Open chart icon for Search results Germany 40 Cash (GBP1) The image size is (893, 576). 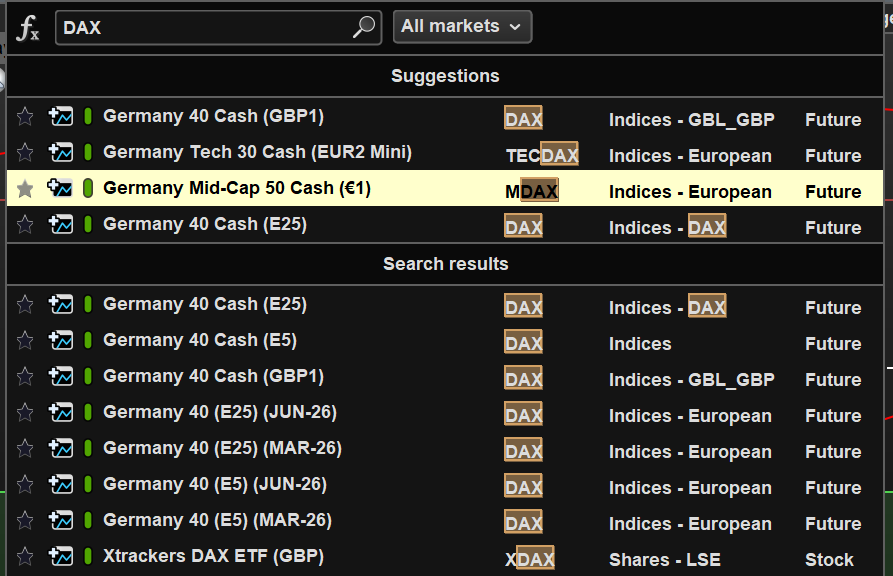point(60,377)
